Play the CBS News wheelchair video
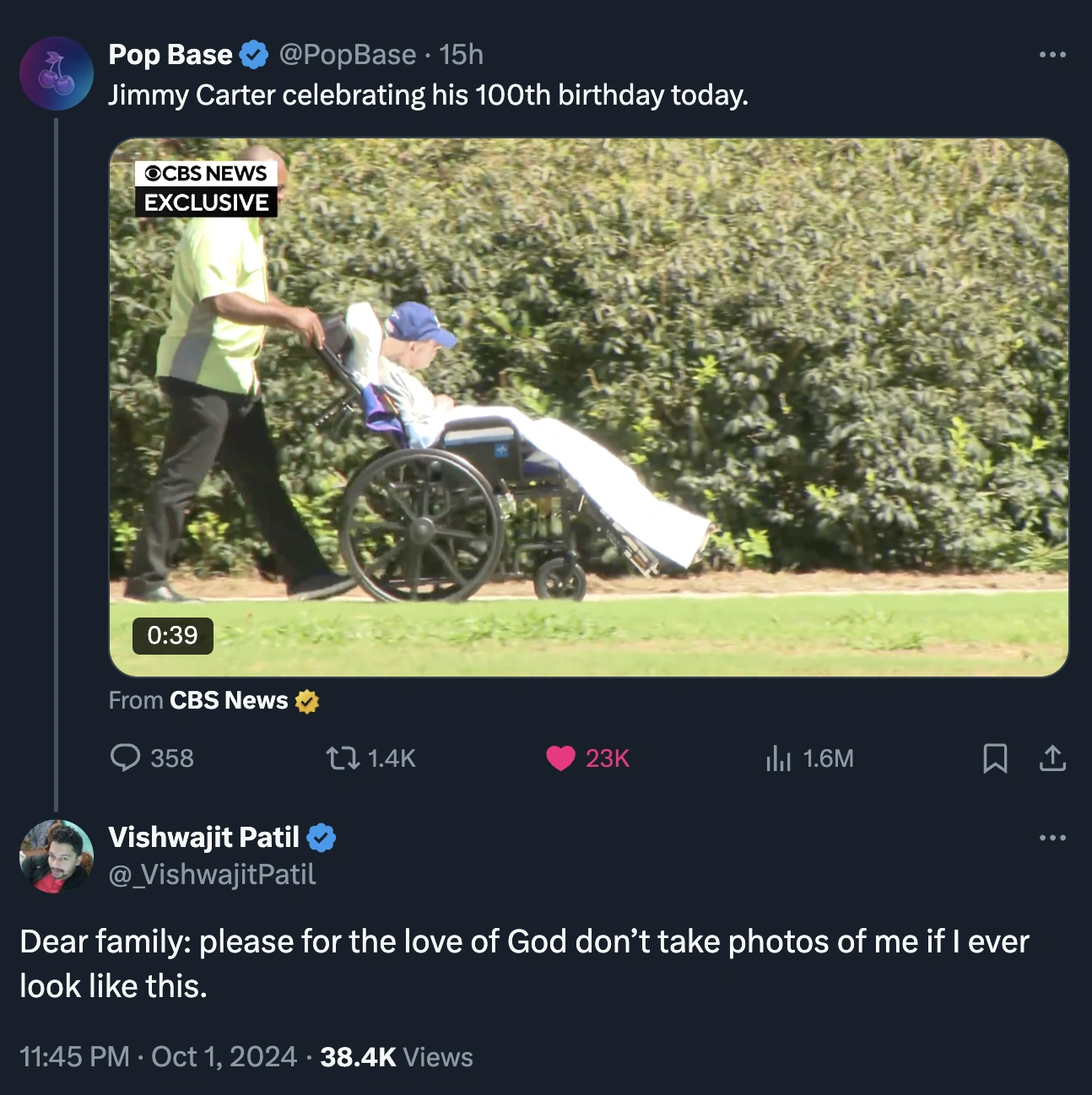 (x=588, y=407)
